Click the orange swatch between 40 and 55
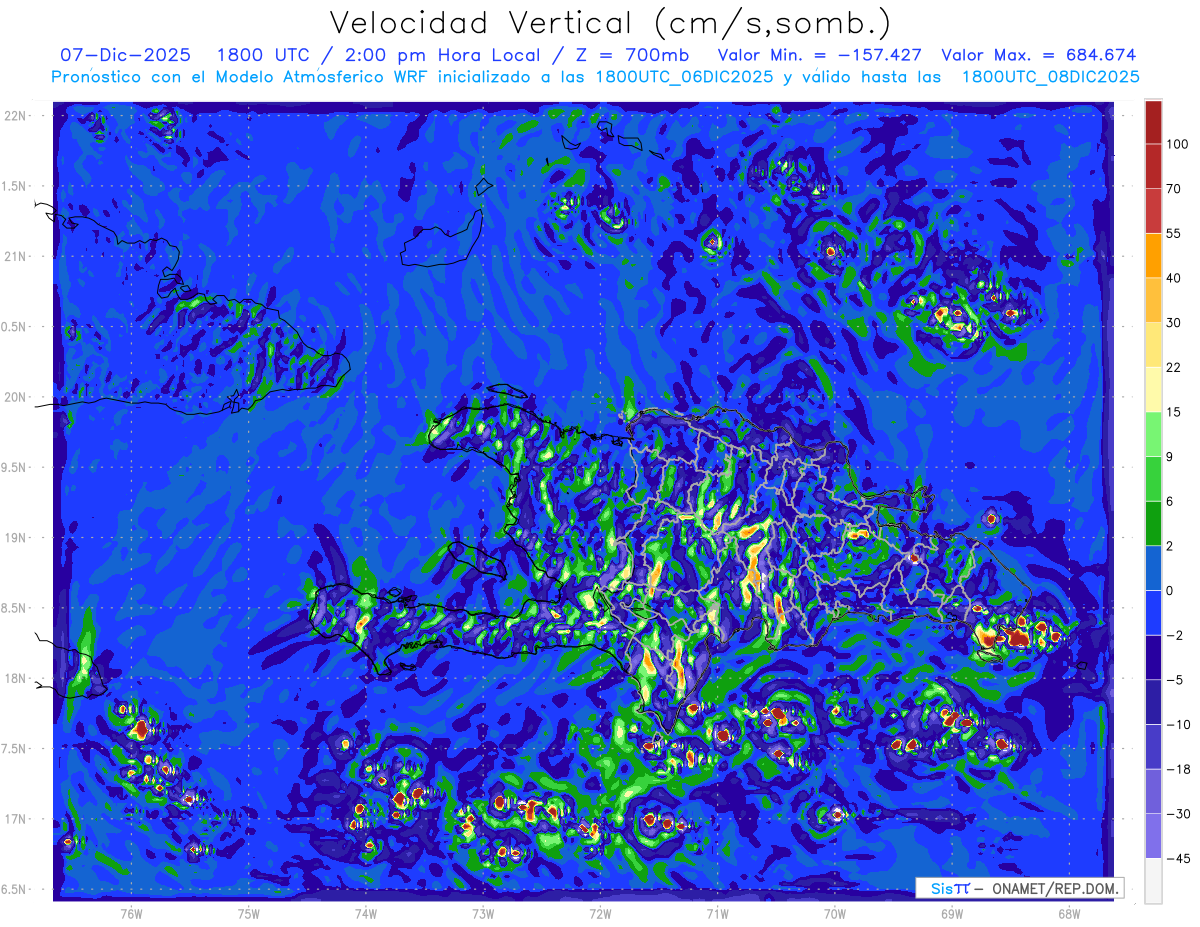The image size is (1200, 927). click(1153, 255)
